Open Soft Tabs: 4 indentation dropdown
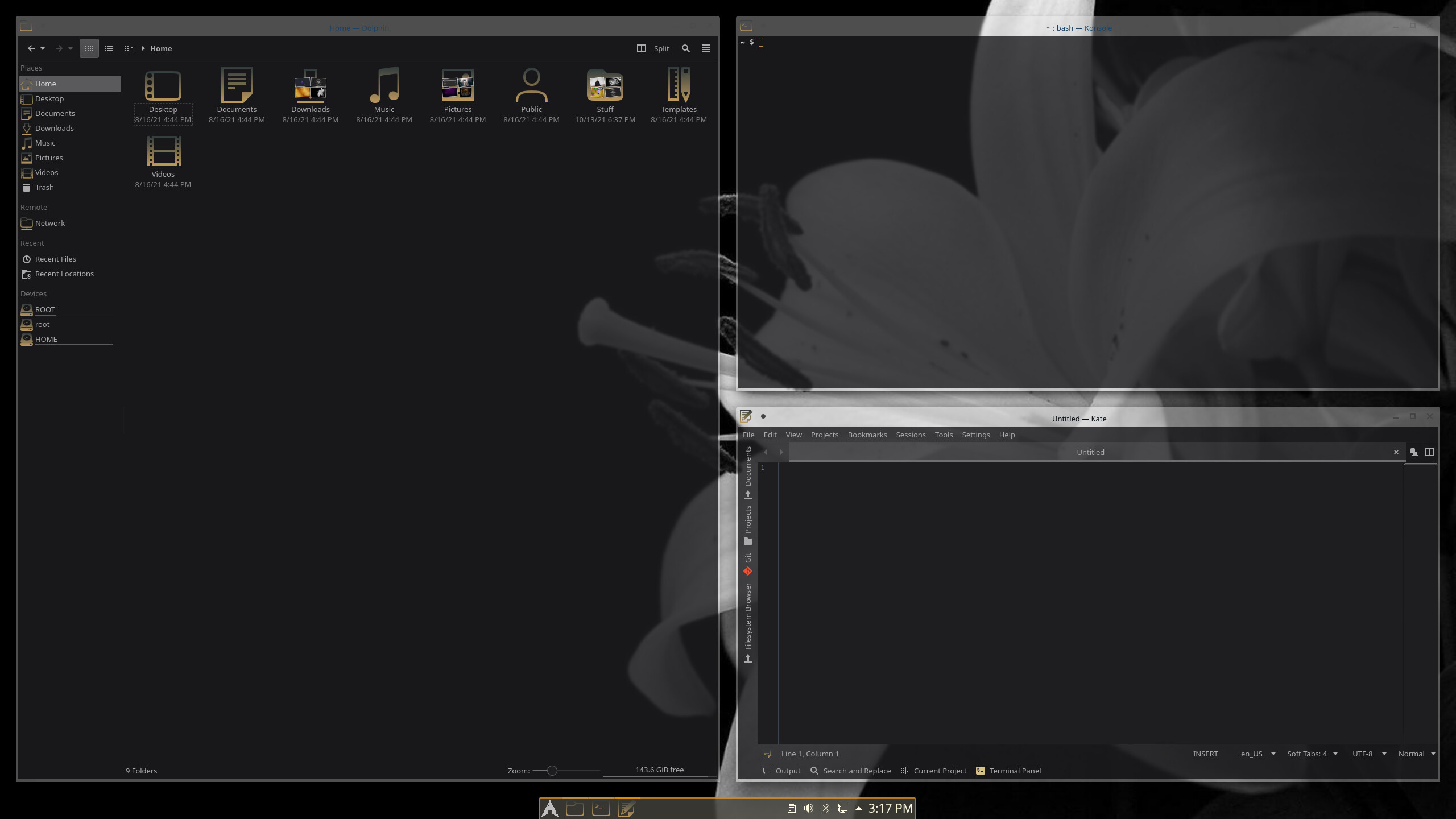The image size is (1456, 819). tap(1312, 754)
